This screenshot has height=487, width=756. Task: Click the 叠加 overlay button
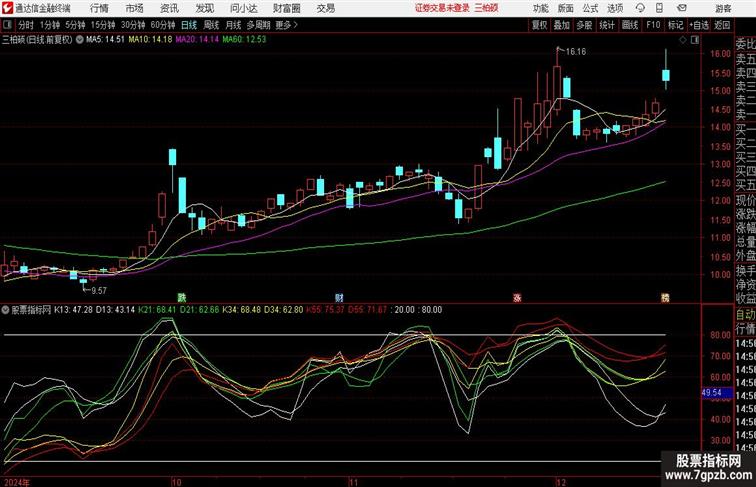562,25
